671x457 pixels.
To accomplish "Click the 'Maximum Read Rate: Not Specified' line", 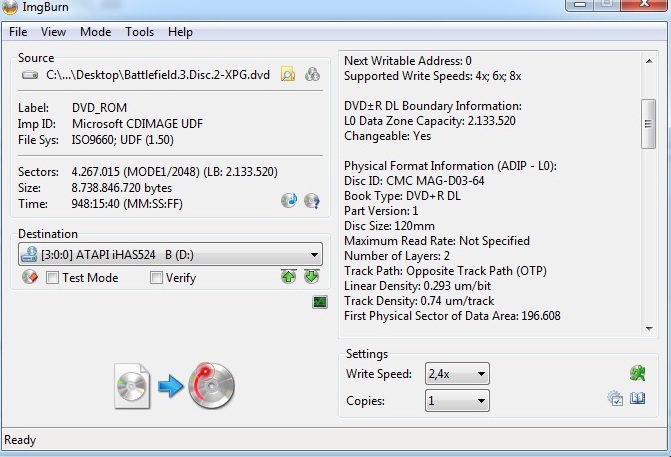I will point(437,240).
